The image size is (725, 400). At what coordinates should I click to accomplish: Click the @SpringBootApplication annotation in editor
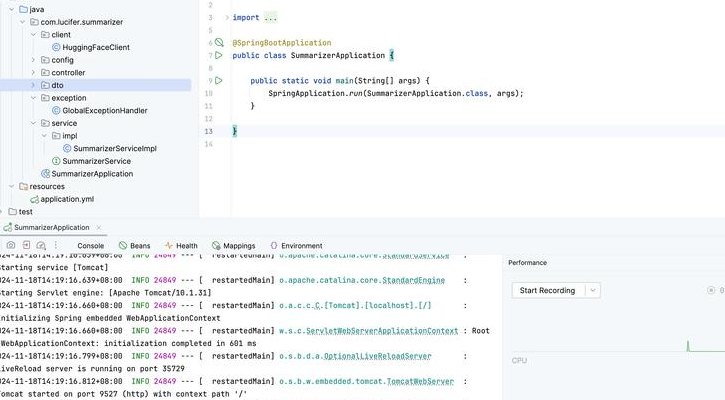(282, 43)
